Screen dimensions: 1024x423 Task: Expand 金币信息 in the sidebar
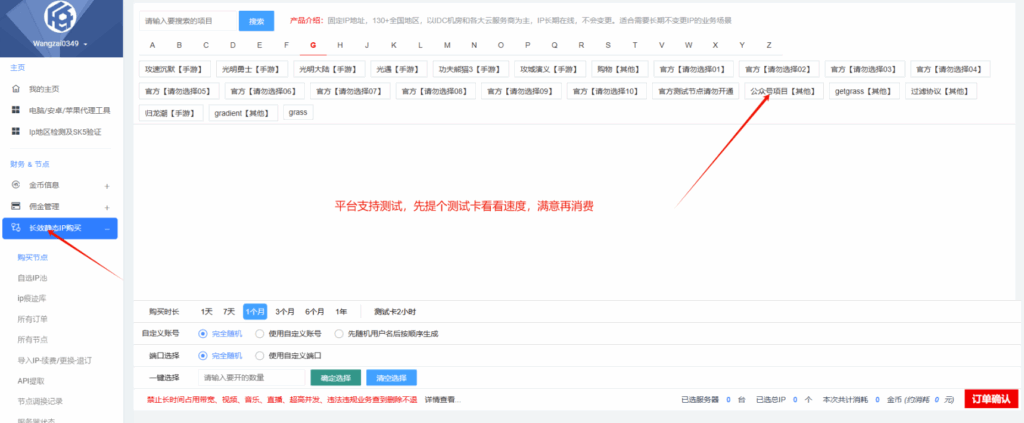[61, 185]
